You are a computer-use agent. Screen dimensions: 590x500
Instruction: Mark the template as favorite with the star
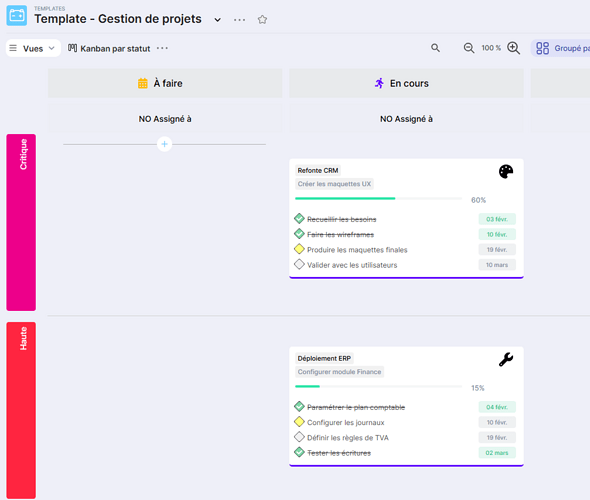pos(262,19)
